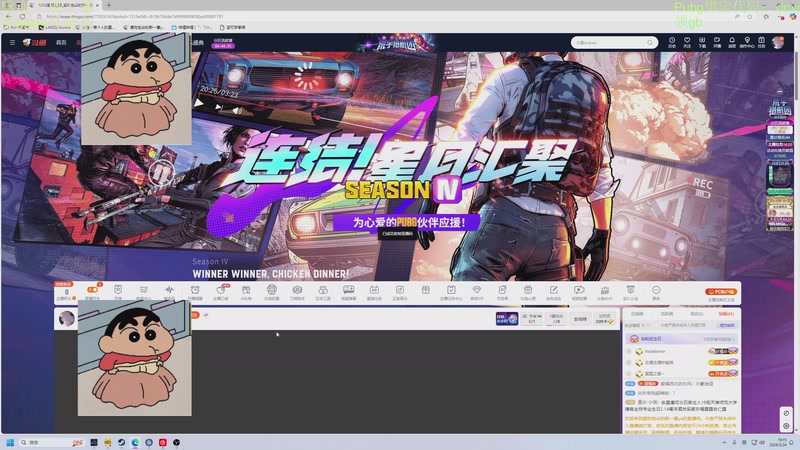The width and height of the screenshot is (800, 450).
Task: Click the volume icon on banner video
Action: pos(237,110)
